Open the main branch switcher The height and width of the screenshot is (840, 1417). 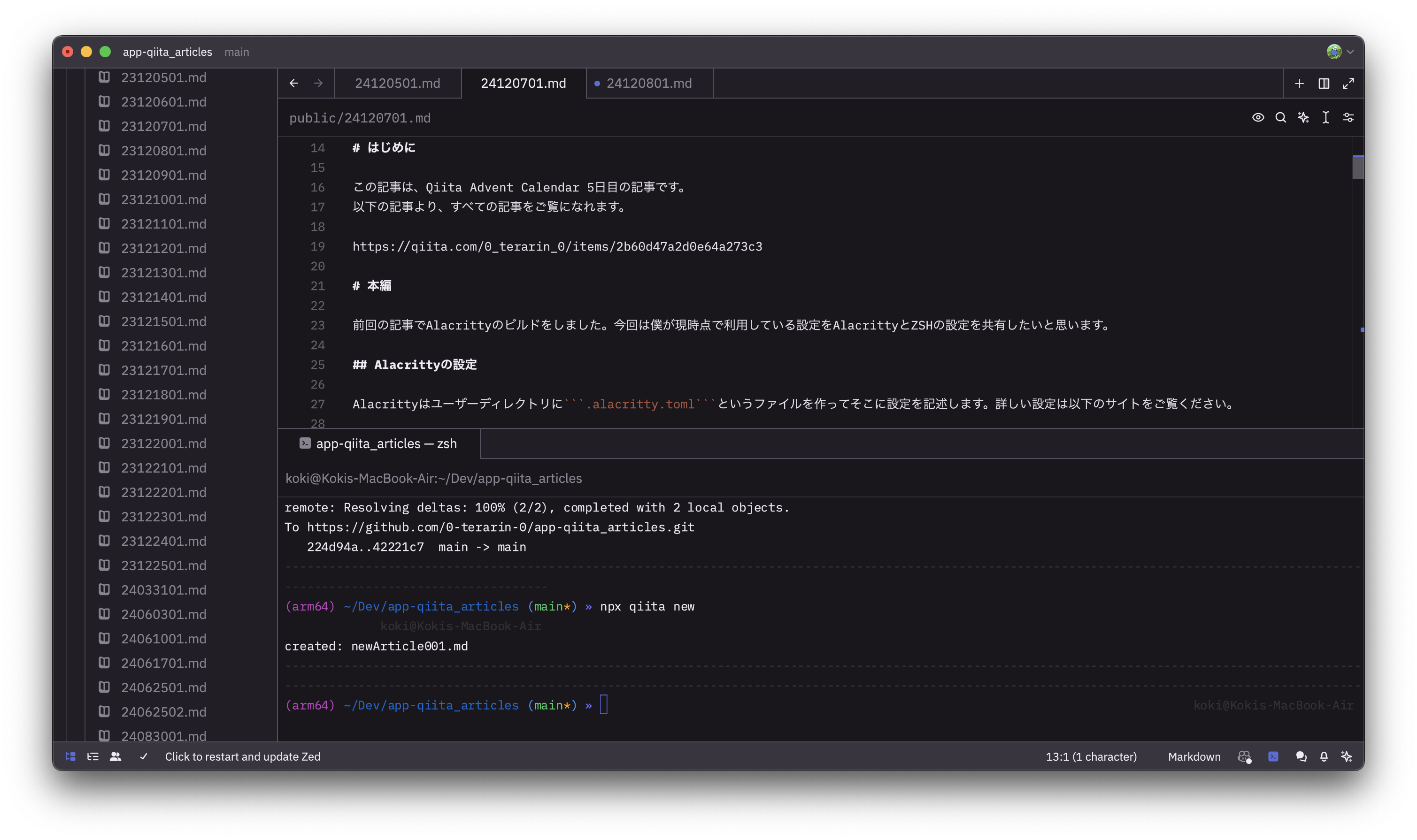[x=236, y=52]
